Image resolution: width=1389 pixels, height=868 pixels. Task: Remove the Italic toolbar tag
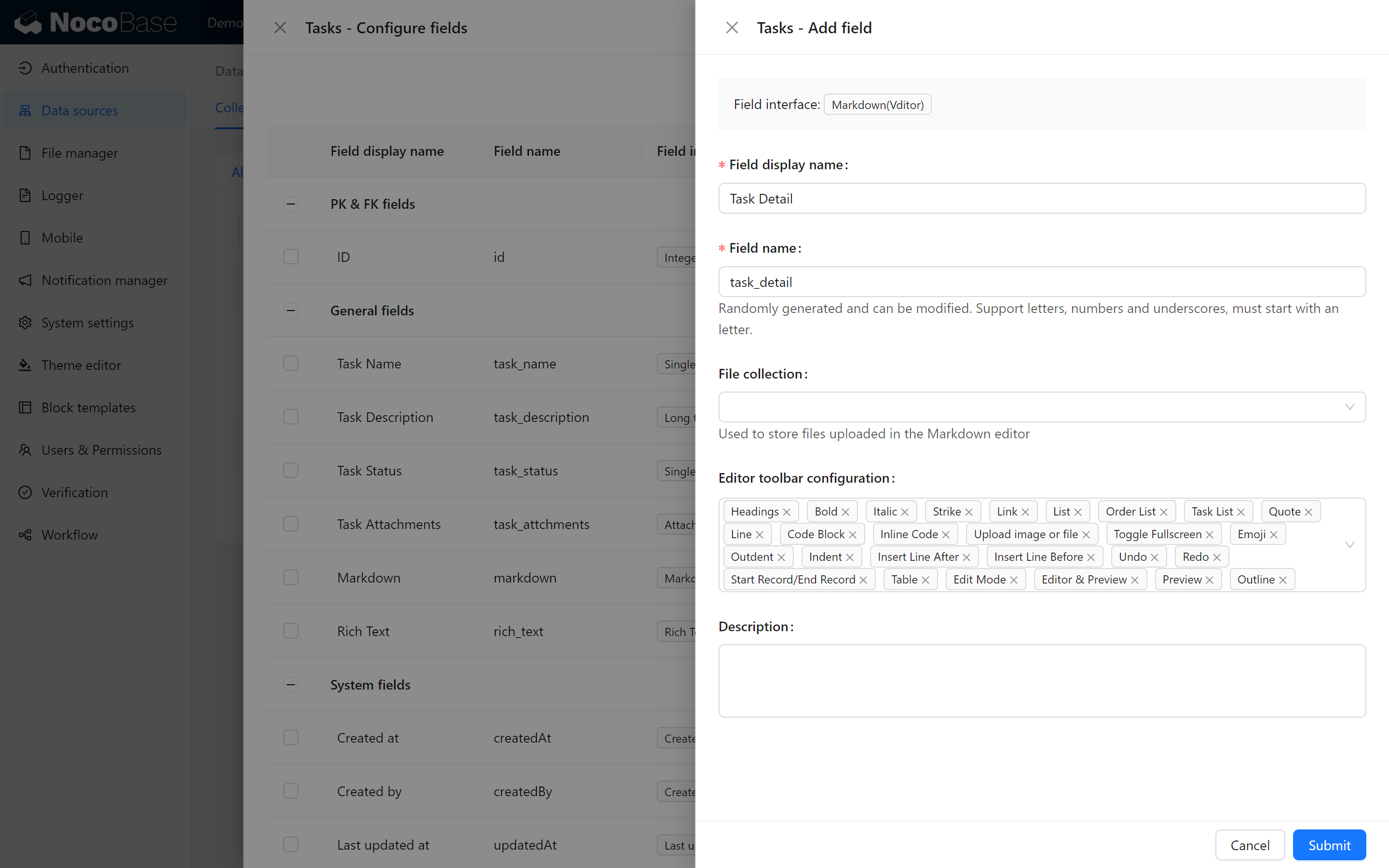click(905, 512)
